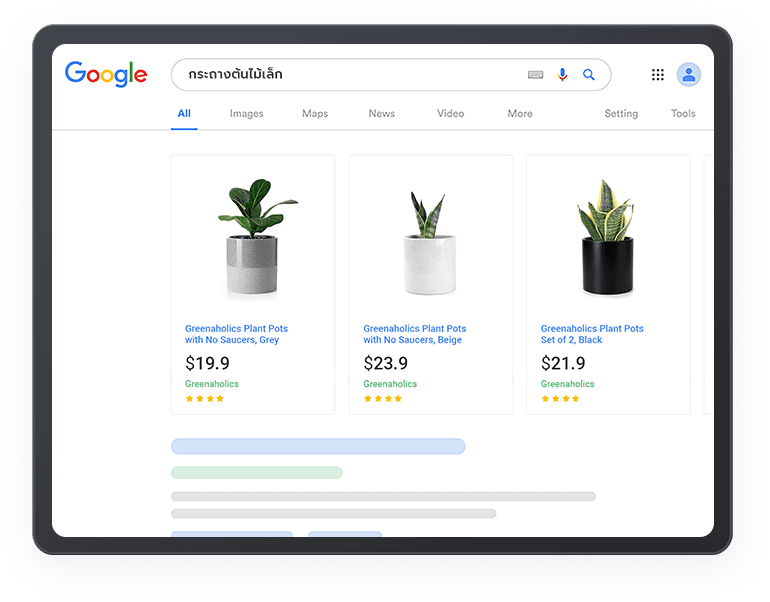Select the Video tab
The image size is (770, 602).
coord(450,114)
